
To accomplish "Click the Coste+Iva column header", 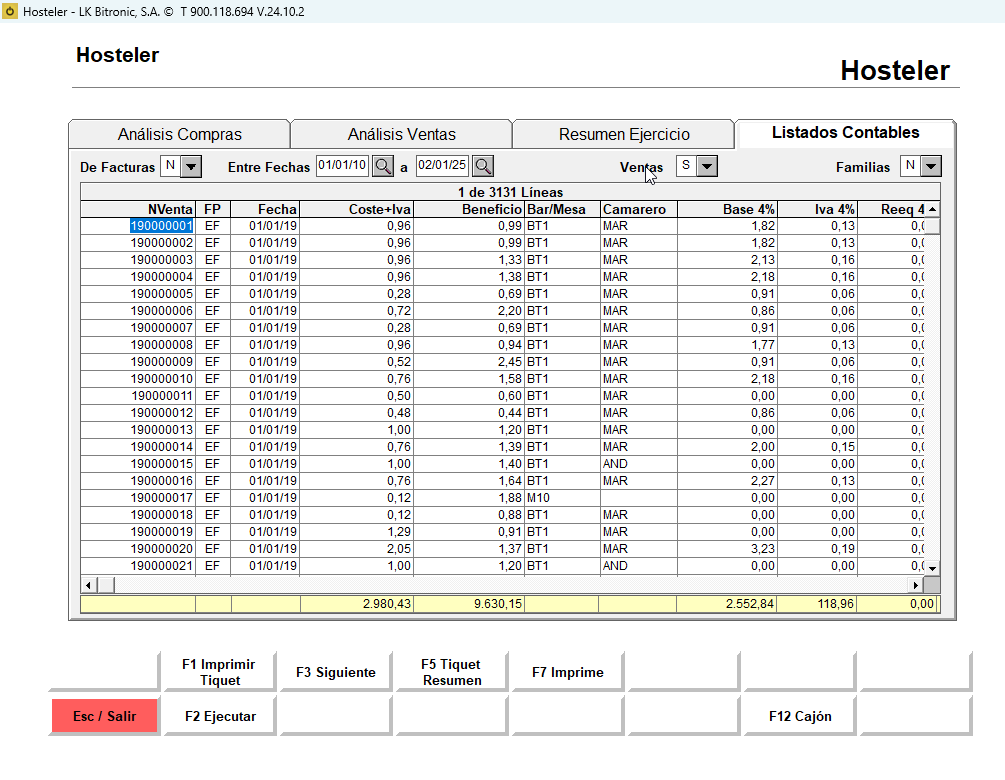I will pyautogui.click(x=356, y=210).
